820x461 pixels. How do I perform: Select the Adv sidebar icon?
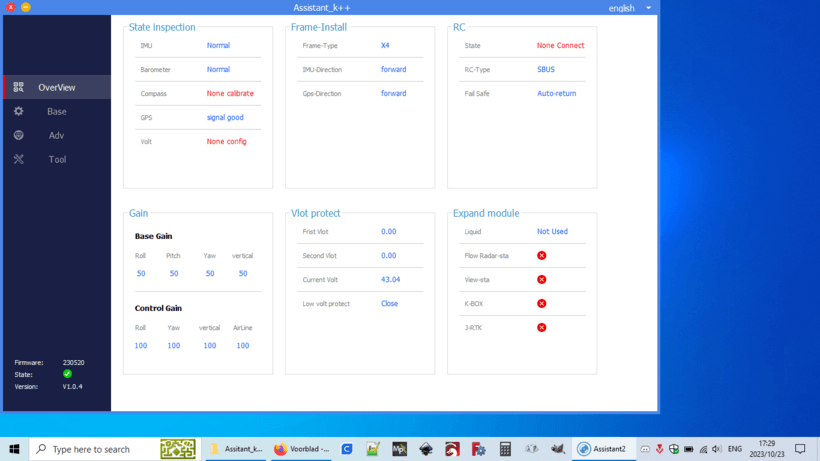(18, 136)
